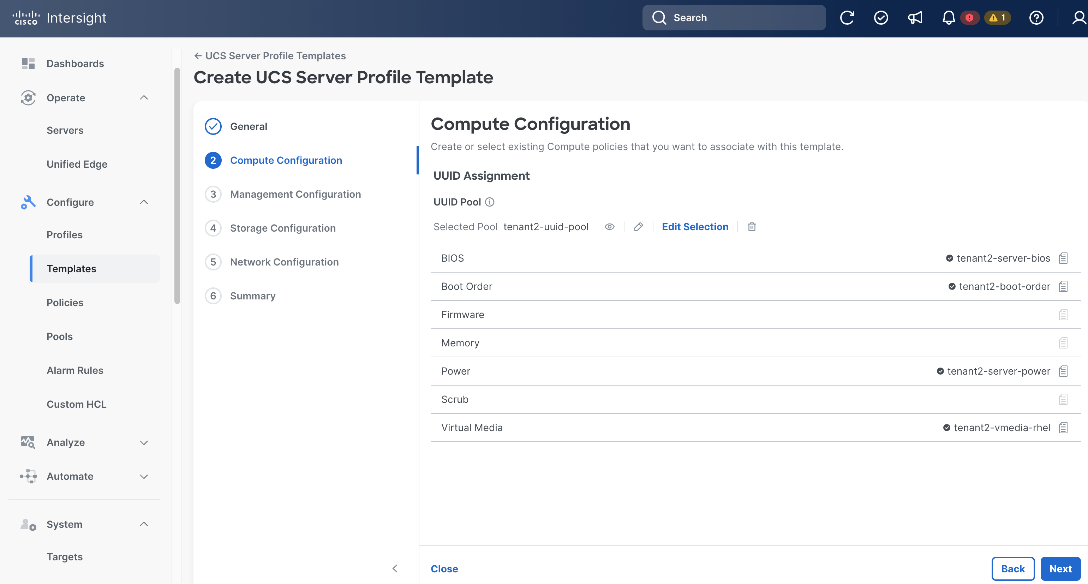Open the announcements megaphone icon
The image size is (1088, 584).
click(x=915, y=18)
